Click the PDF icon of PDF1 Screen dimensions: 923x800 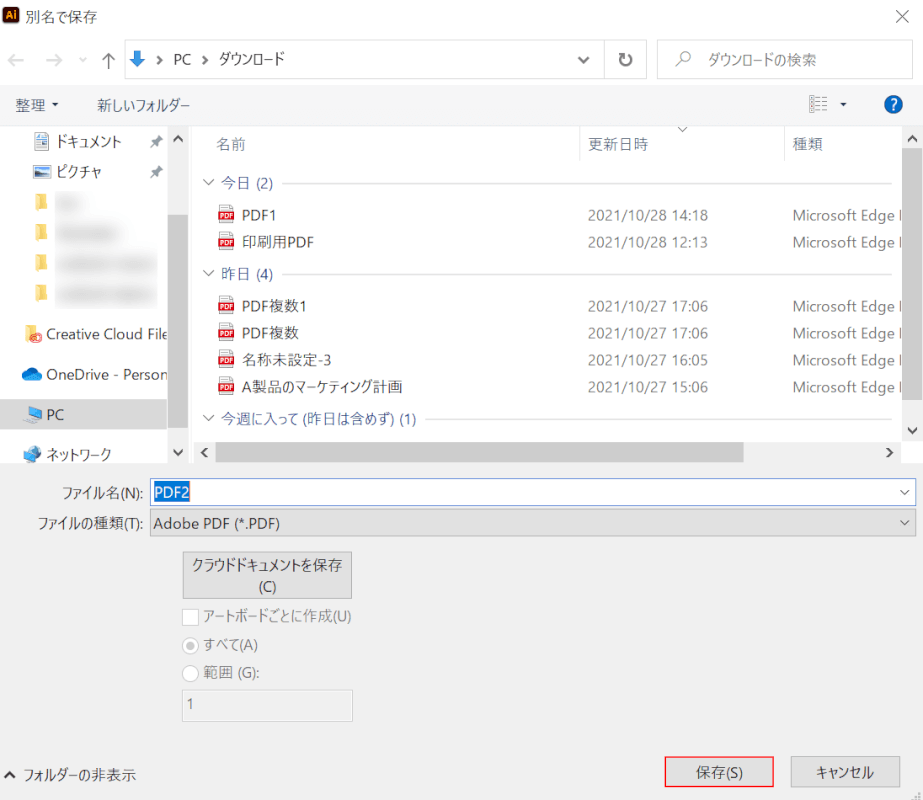226,214
